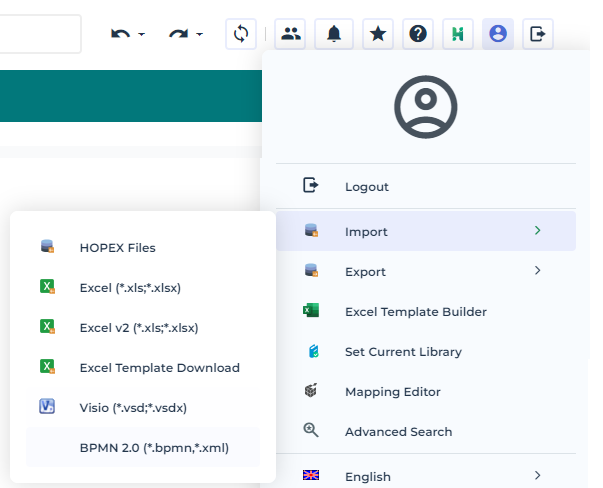The image size is (603, 488).
Task: Click Set Current Library
Action: pos(403,352)
